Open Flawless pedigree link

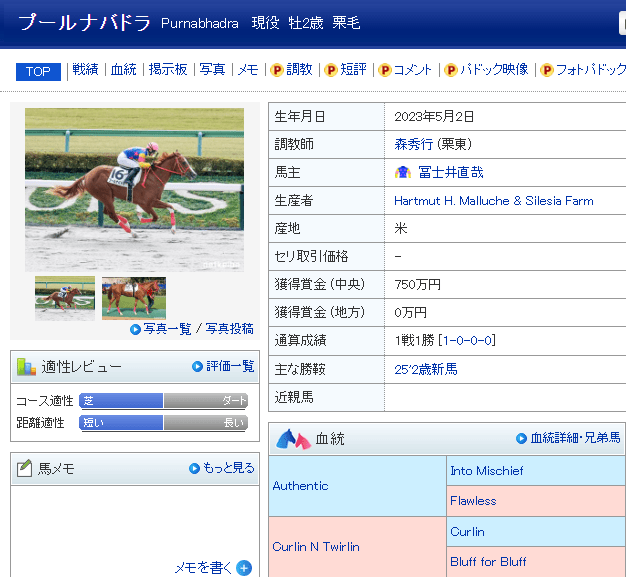tap(473, 501)
